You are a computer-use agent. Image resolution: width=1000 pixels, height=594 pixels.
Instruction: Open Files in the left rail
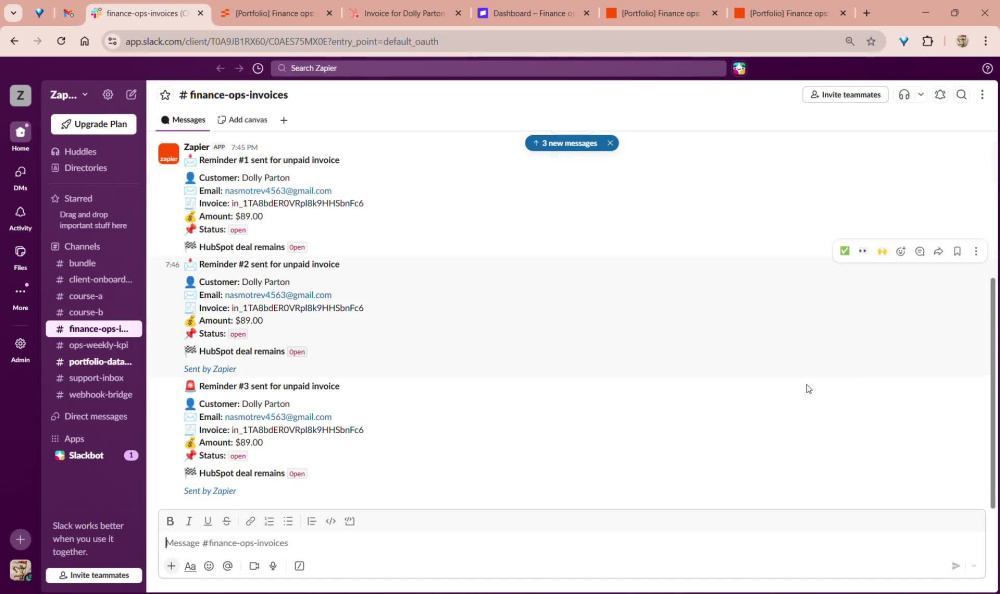[20, 257]
